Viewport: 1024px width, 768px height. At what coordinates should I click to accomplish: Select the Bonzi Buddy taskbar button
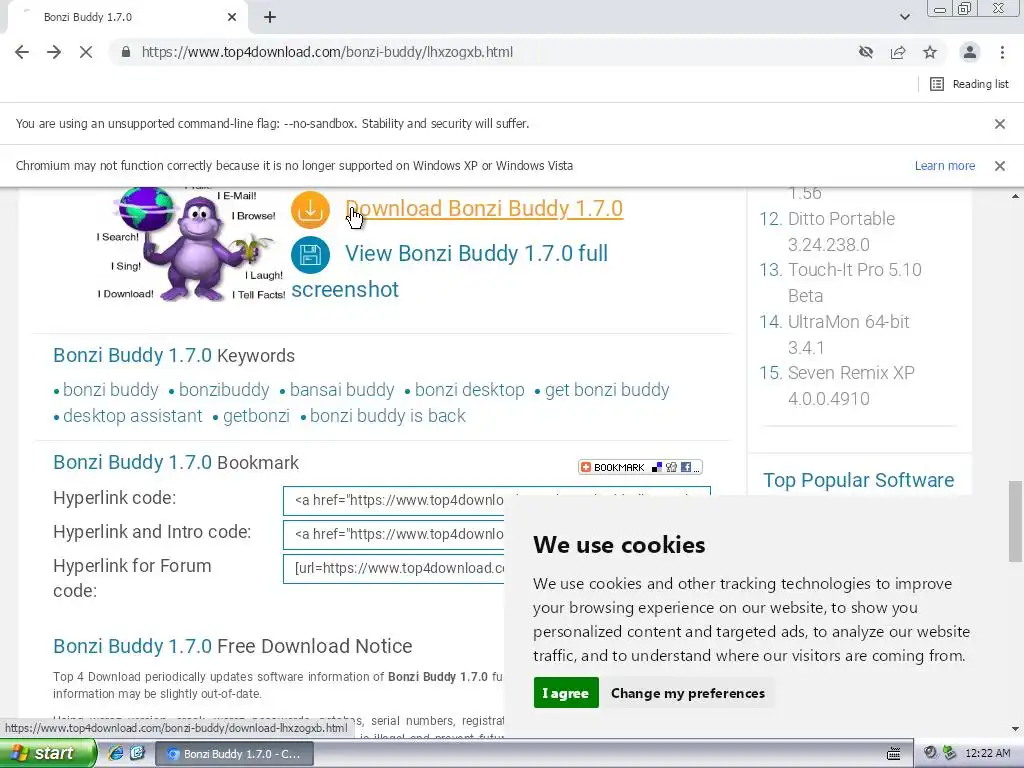235,754
